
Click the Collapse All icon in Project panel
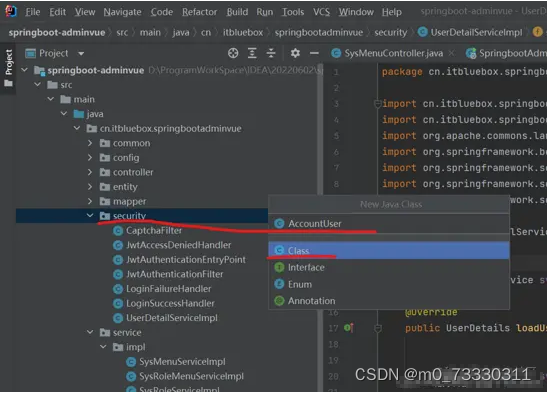coord(271,53)
